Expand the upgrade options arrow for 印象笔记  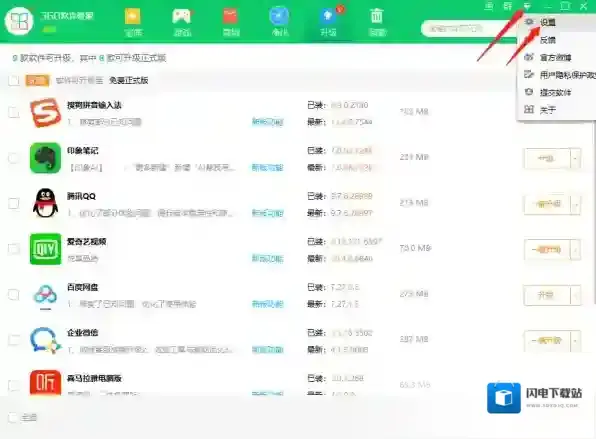tap(575, 158)
